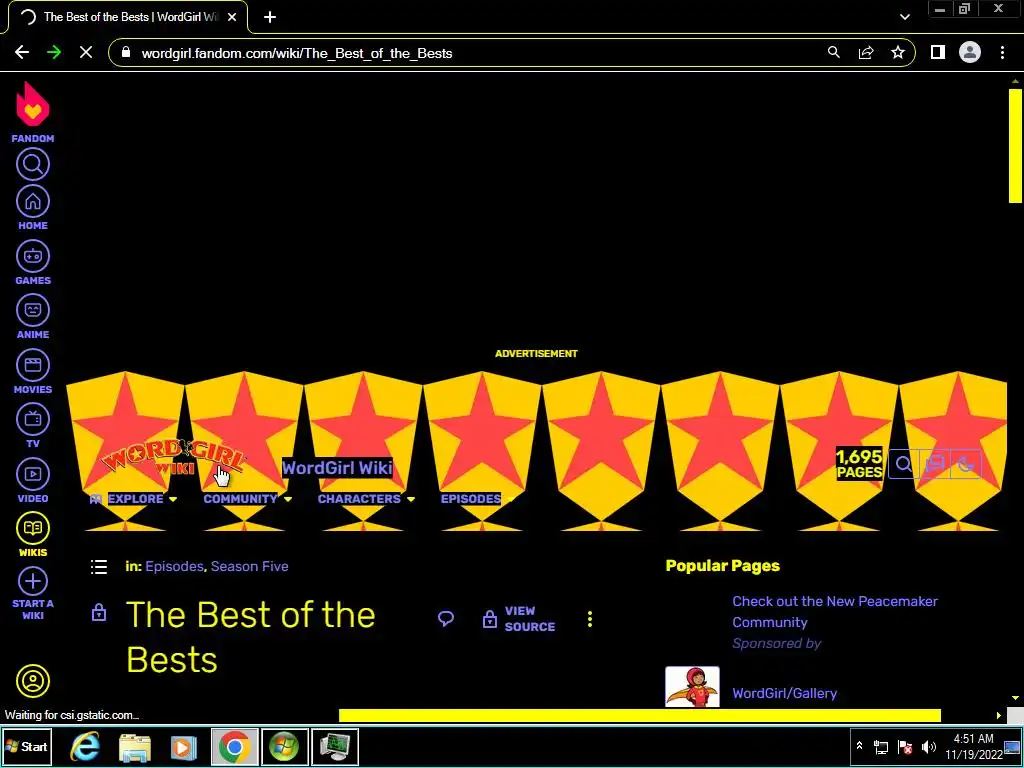Show hidden system tray icons
This screenshot has height=768, width=1024.
859,746
